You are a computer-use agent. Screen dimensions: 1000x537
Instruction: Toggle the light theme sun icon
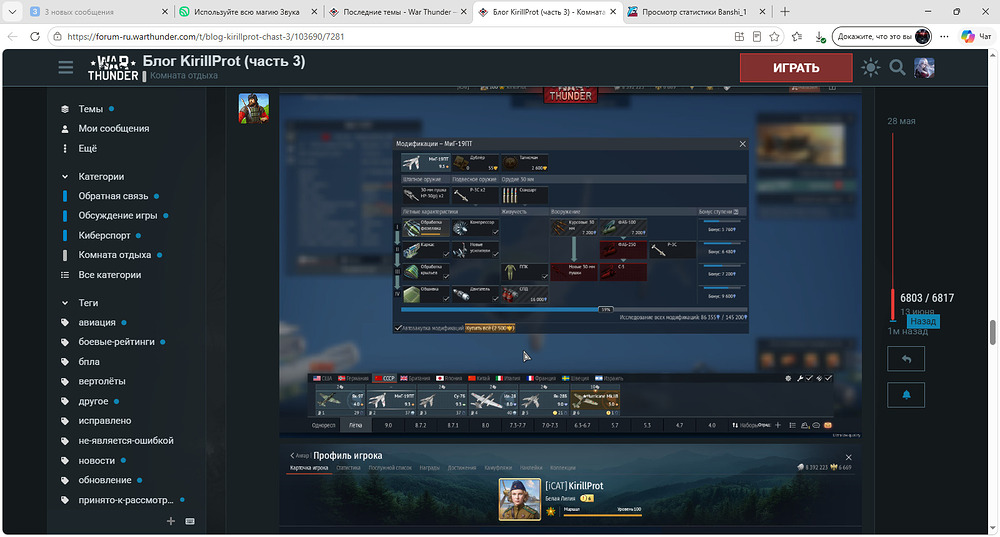(871, 67)
